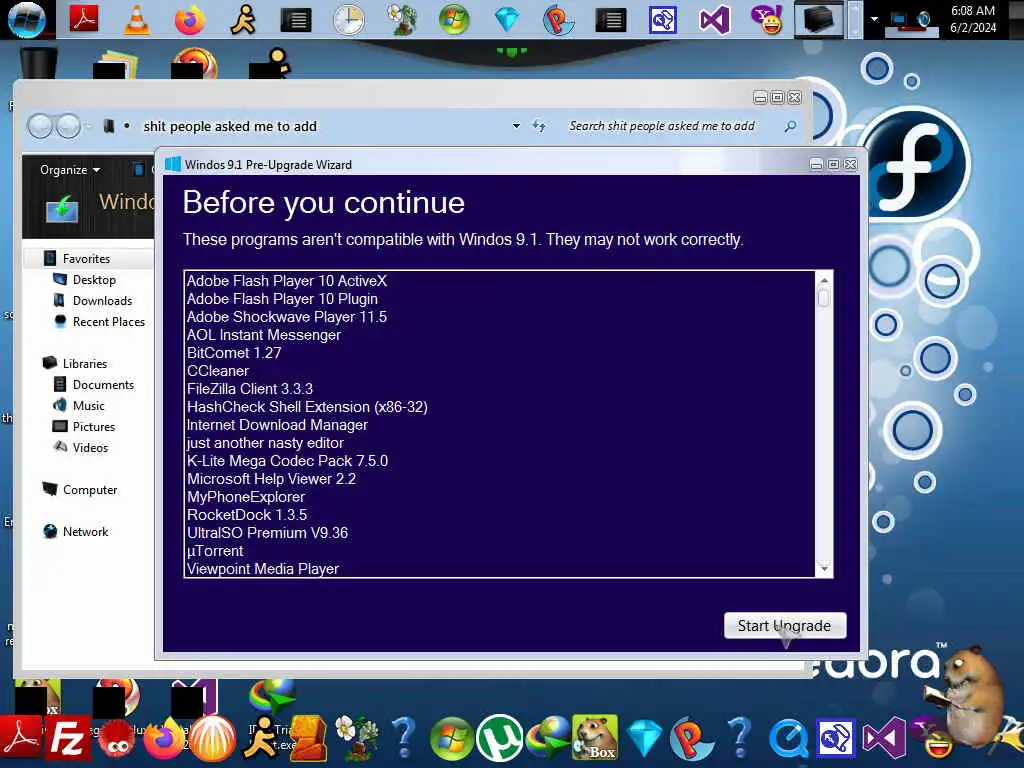Open the Organize menu in Explorer
Screen dimensions: 1024x768
click(70, 170)
